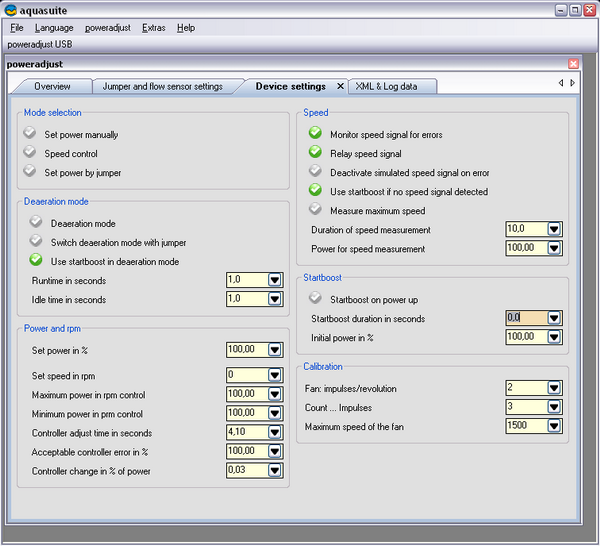Enable Set power manually mode
Image resolution: width=600 pixels, height=546 pixels.
29,133
